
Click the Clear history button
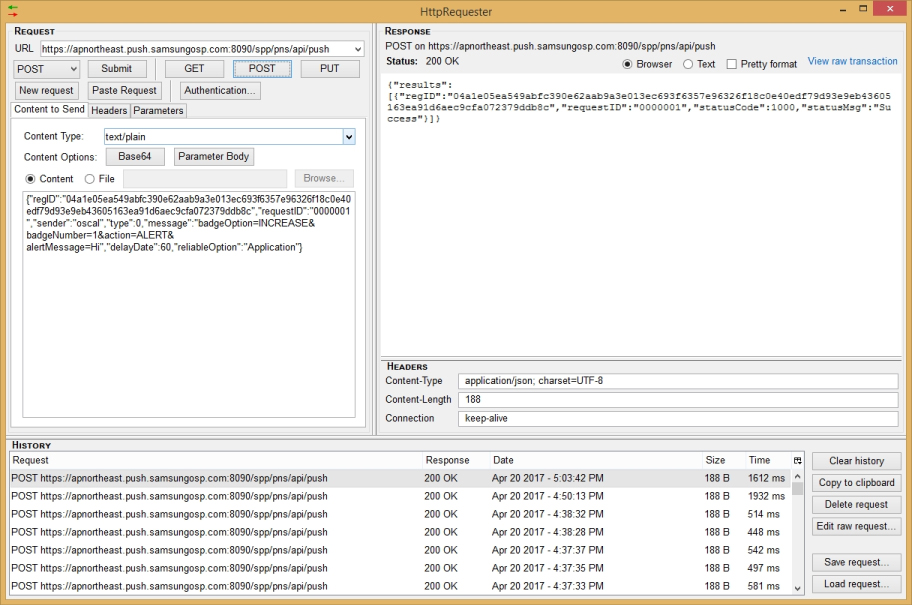tap(856, 461)
